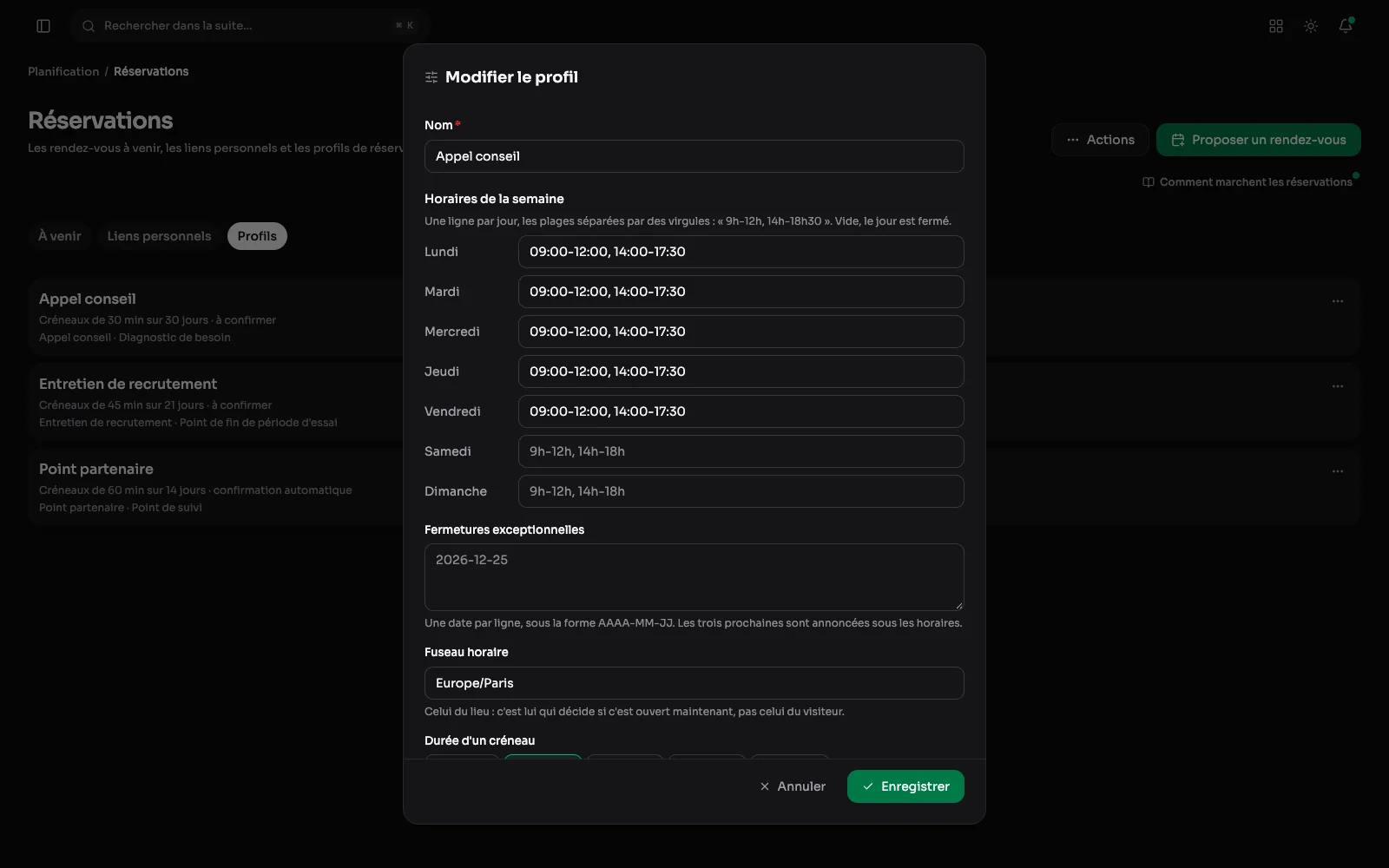Click the Point partenaire profile title
The height and width of the screenshot is (868, 1389).
coord(96,469)
